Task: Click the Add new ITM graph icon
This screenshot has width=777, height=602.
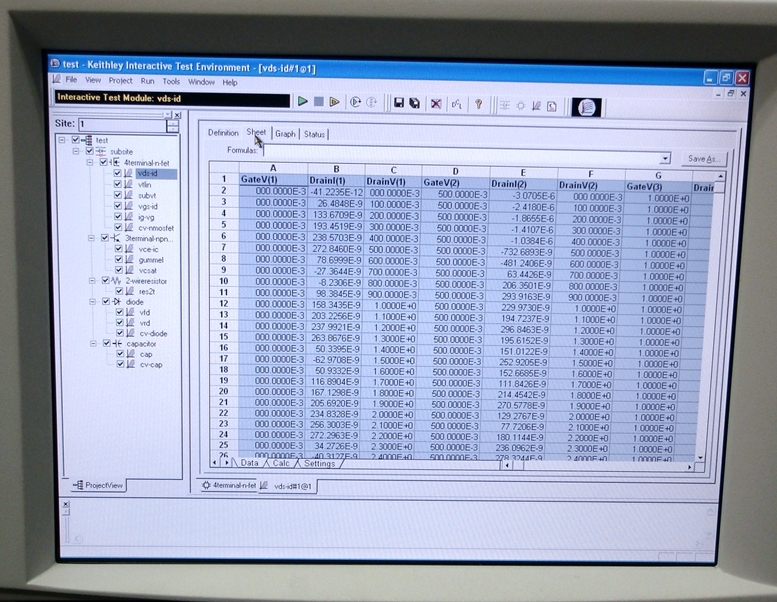Action: (536, 106)
